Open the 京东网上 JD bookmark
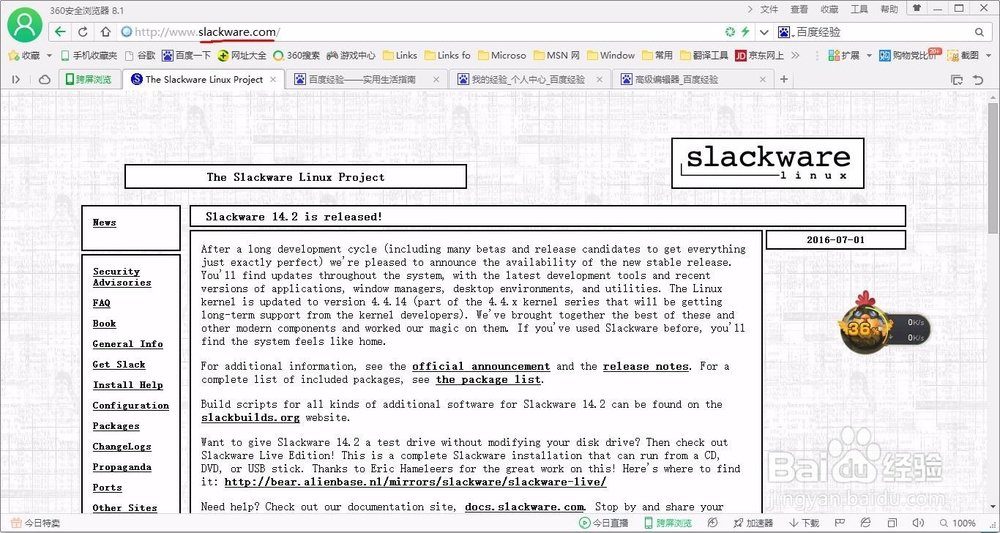 760,55
